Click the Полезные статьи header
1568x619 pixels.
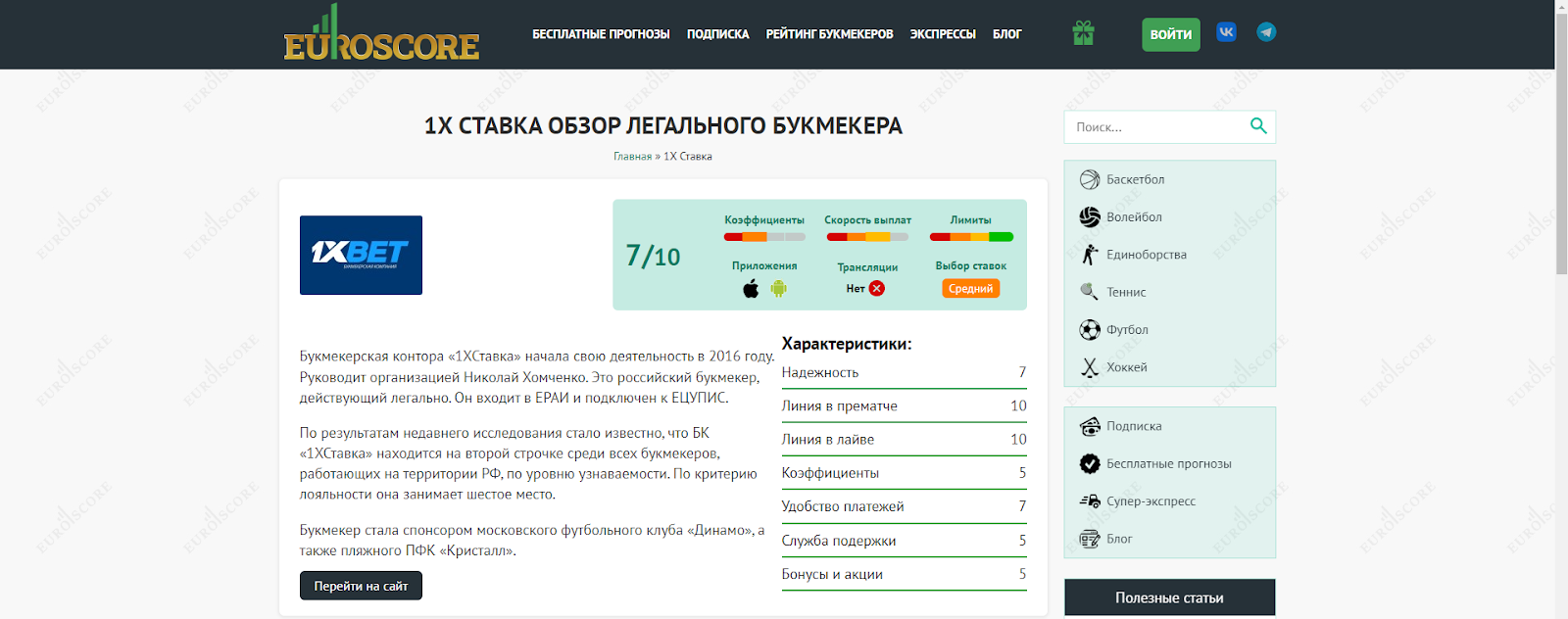(1169, 597)
